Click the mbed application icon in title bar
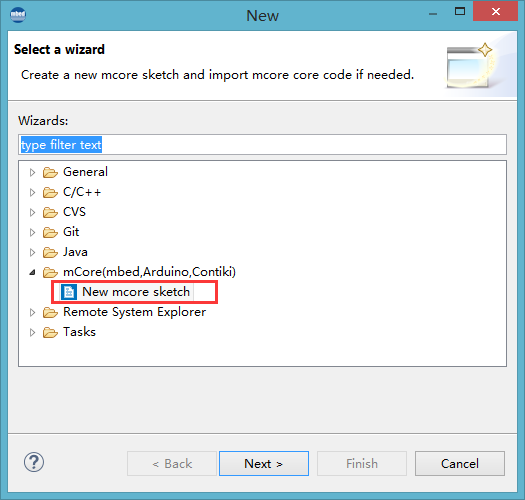 18,14
